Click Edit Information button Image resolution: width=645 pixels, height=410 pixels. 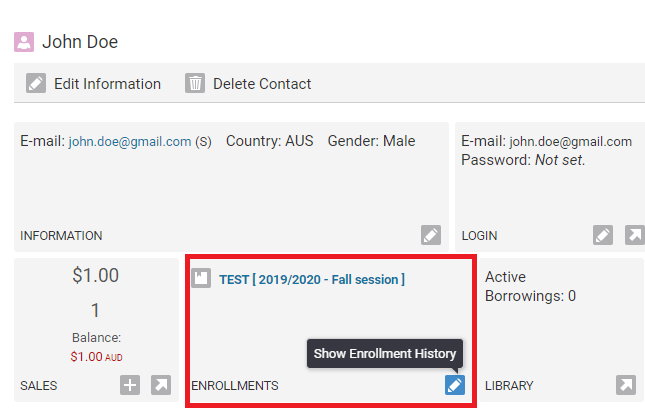tap(107, 84)
